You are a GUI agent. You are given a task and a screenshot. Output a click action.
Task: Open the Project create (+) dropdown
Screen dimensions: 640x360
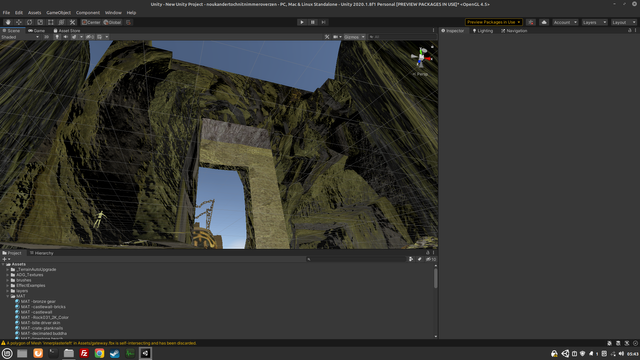6,259
